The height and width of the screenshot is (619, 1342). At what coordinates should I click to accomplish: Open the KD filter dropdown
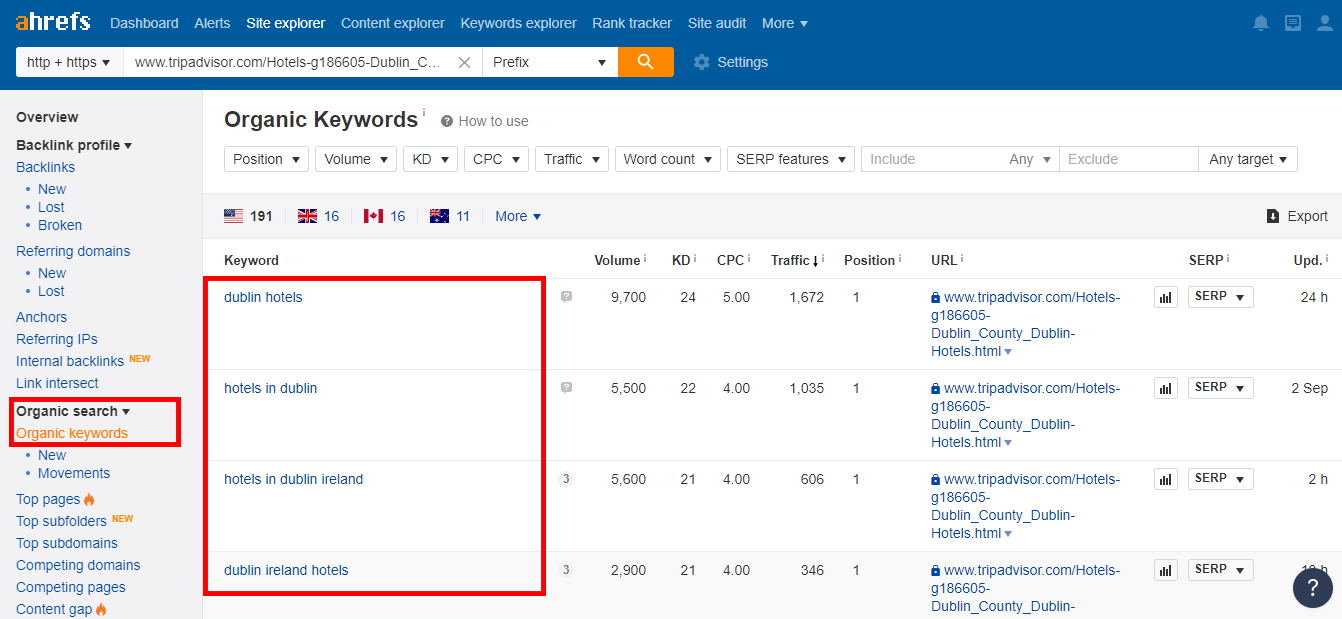point(431,159)
